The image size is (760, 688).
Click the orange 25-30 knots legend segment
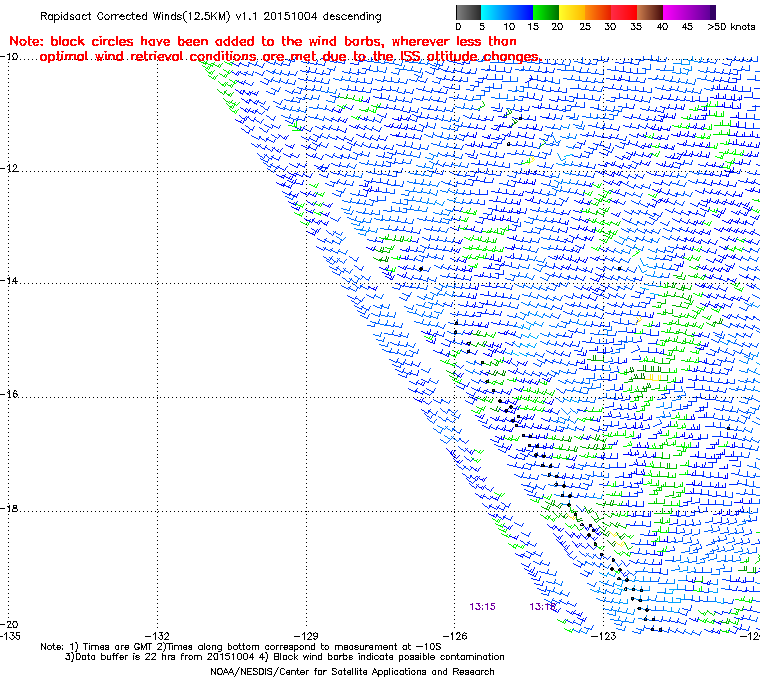(x=598, y=12)
